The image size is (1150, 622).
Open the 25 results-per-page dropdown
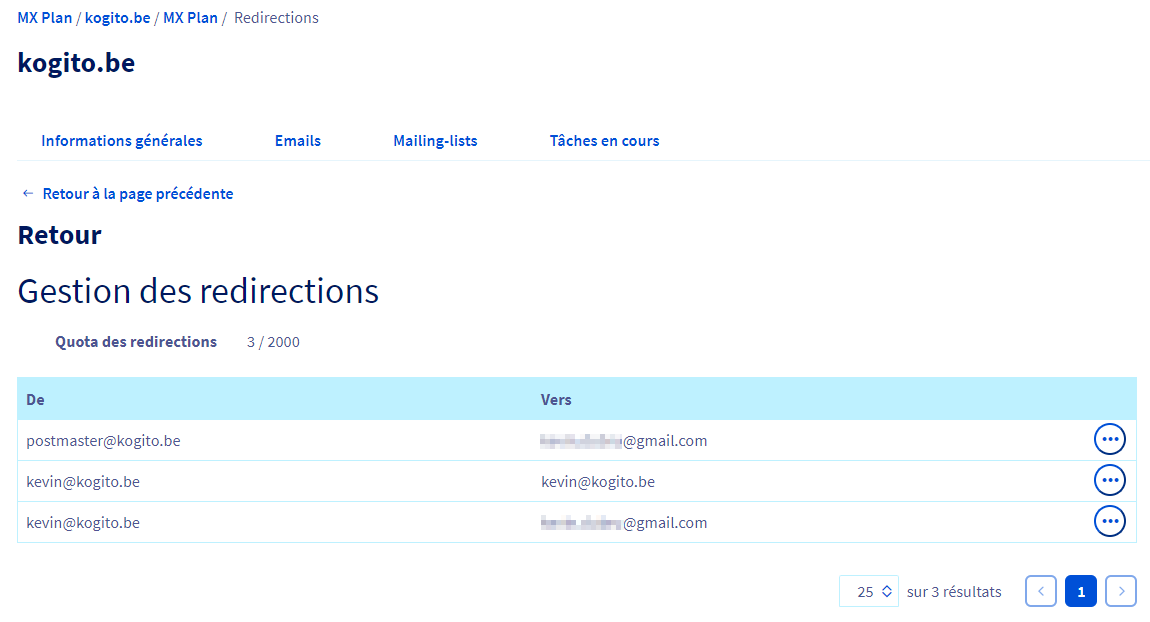[x=869, y=591]
